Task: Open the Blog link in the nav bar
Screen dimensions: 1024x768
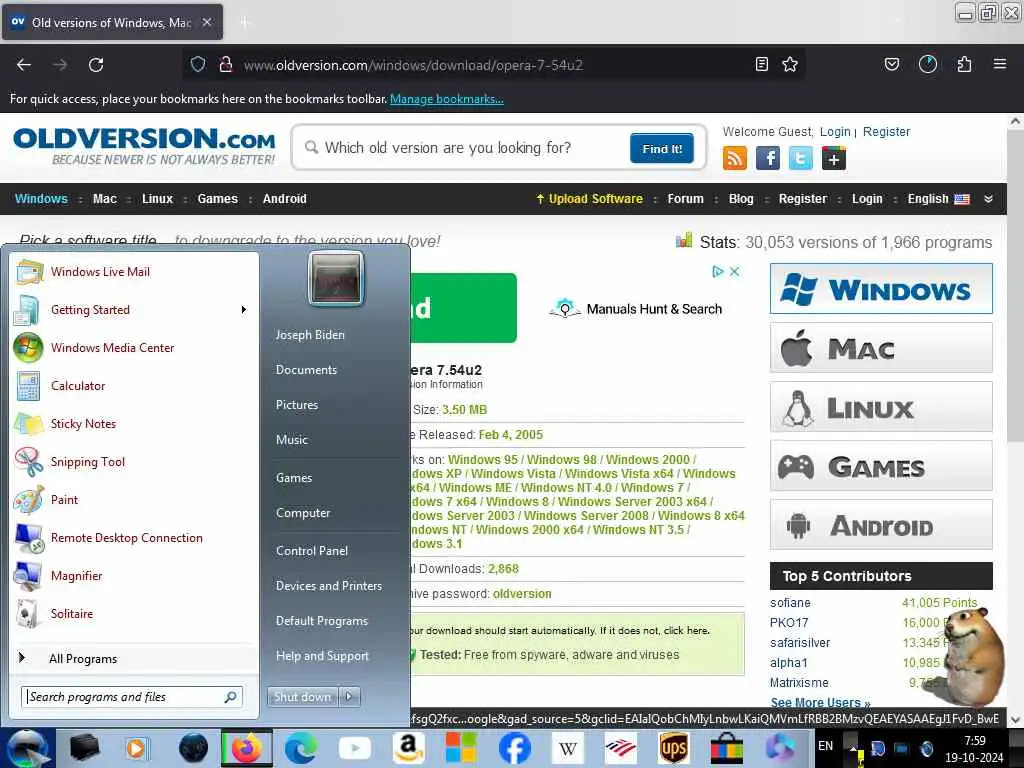Action: [741, 199]
